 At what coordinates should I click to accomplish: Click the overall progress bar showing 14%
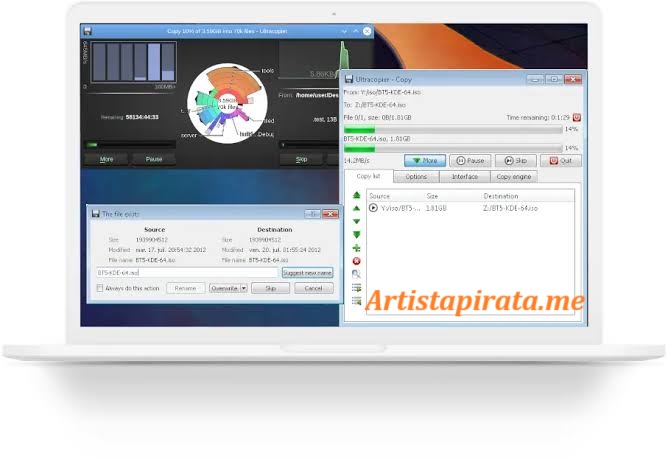pyautogui.click(x=453, y=129)
